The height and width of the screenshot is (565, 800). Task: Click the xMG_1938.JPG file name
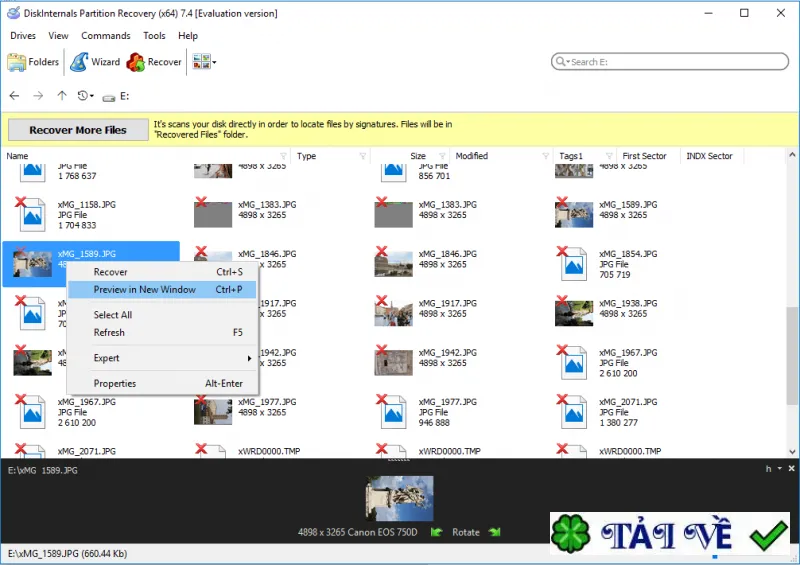coord(628,303)
